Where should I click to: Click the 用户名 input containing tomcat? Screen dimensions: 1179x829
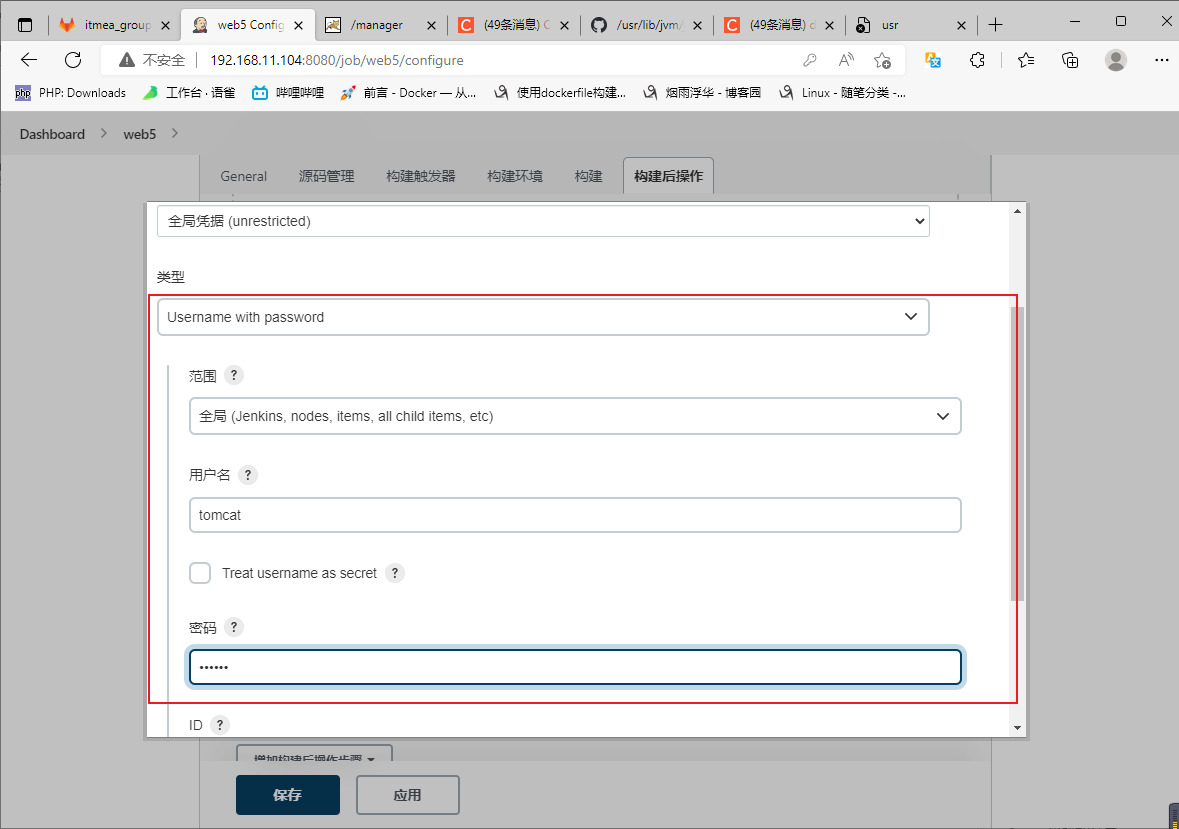[575, 515]
